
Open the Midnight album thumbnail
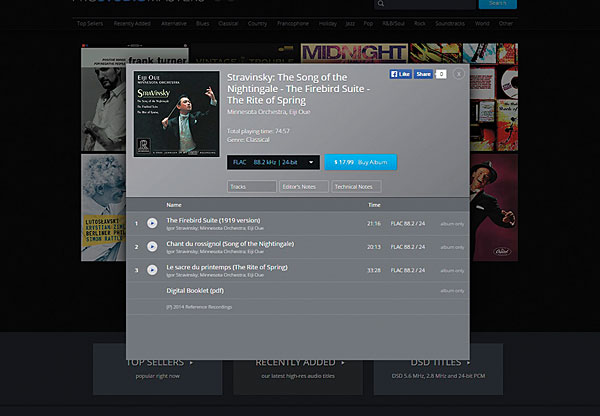354,53
